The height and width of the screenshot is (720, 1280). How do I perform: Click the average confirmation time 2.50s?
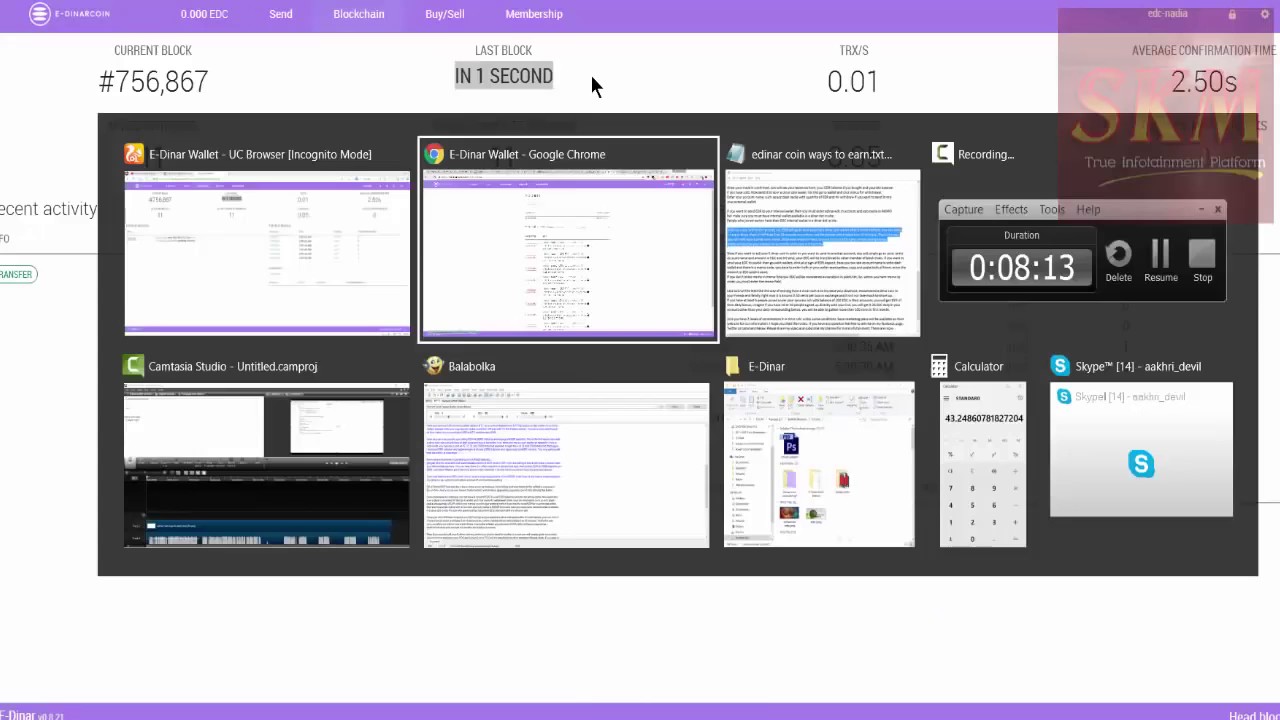coord(1204,82)
